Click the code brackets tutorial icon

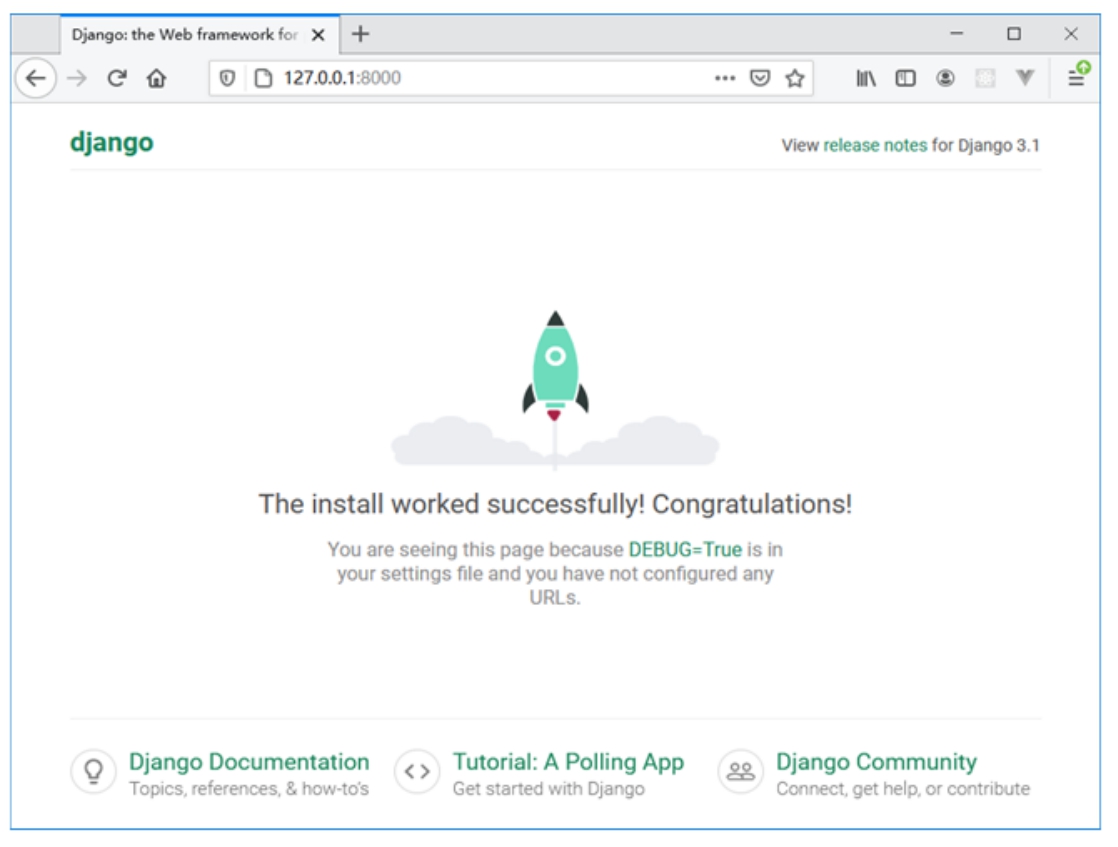(417, 771)
